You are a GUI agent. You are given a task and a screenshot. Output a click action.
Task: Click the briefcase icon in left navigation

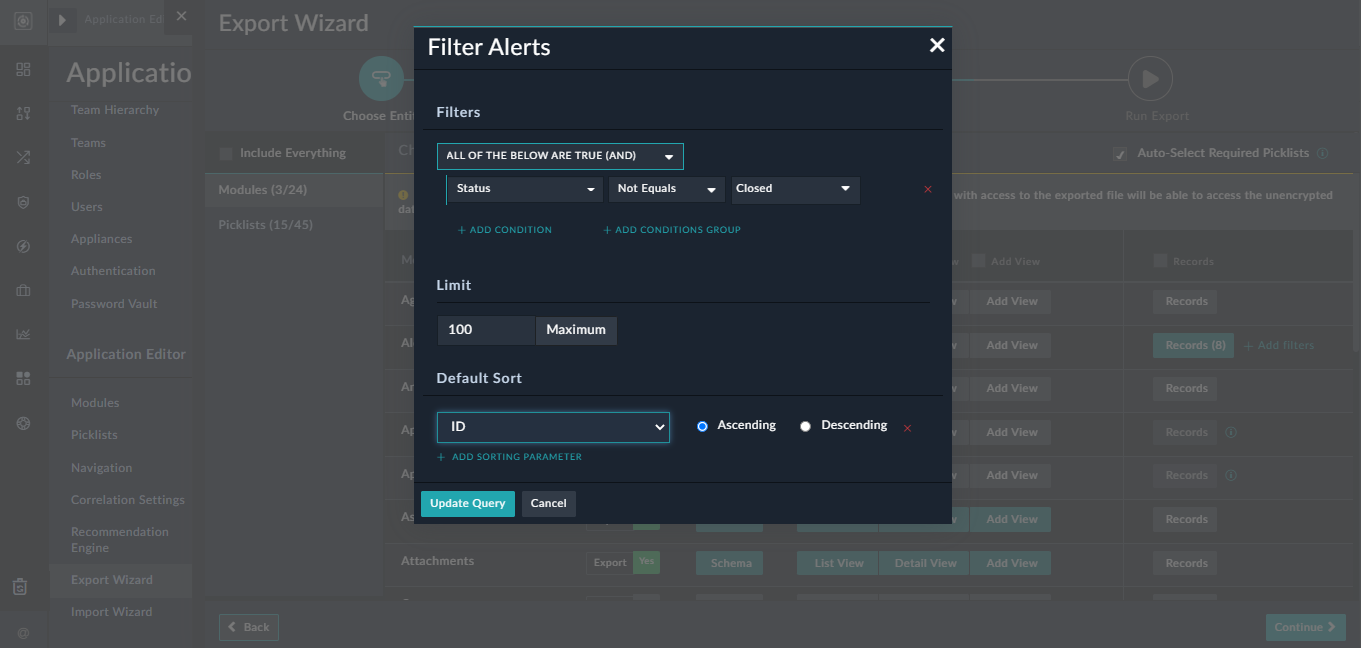pos(23,290)
